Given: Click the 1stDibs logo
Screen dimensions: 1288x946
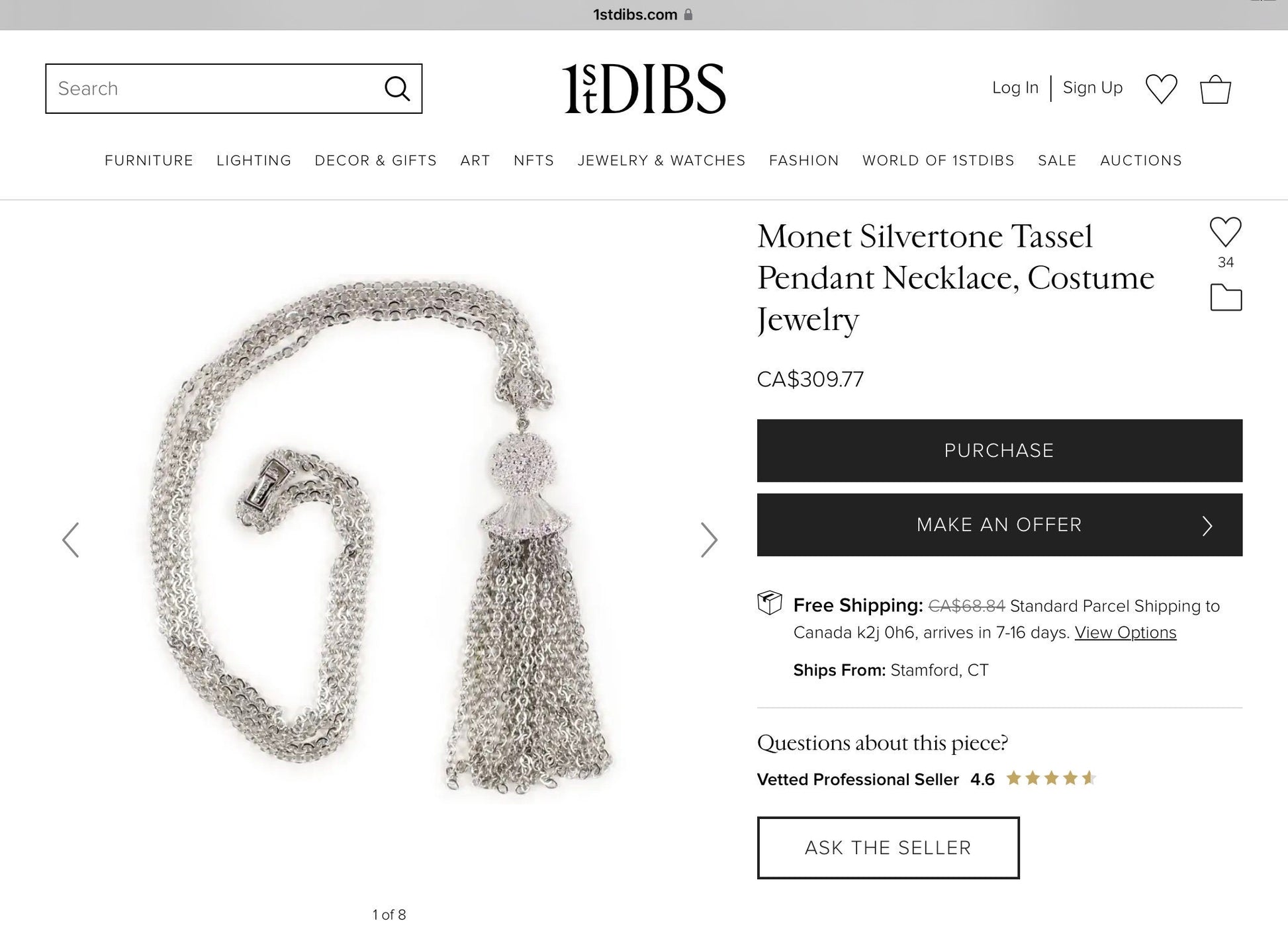Looking at the screenshot, I should pos(643,89).
